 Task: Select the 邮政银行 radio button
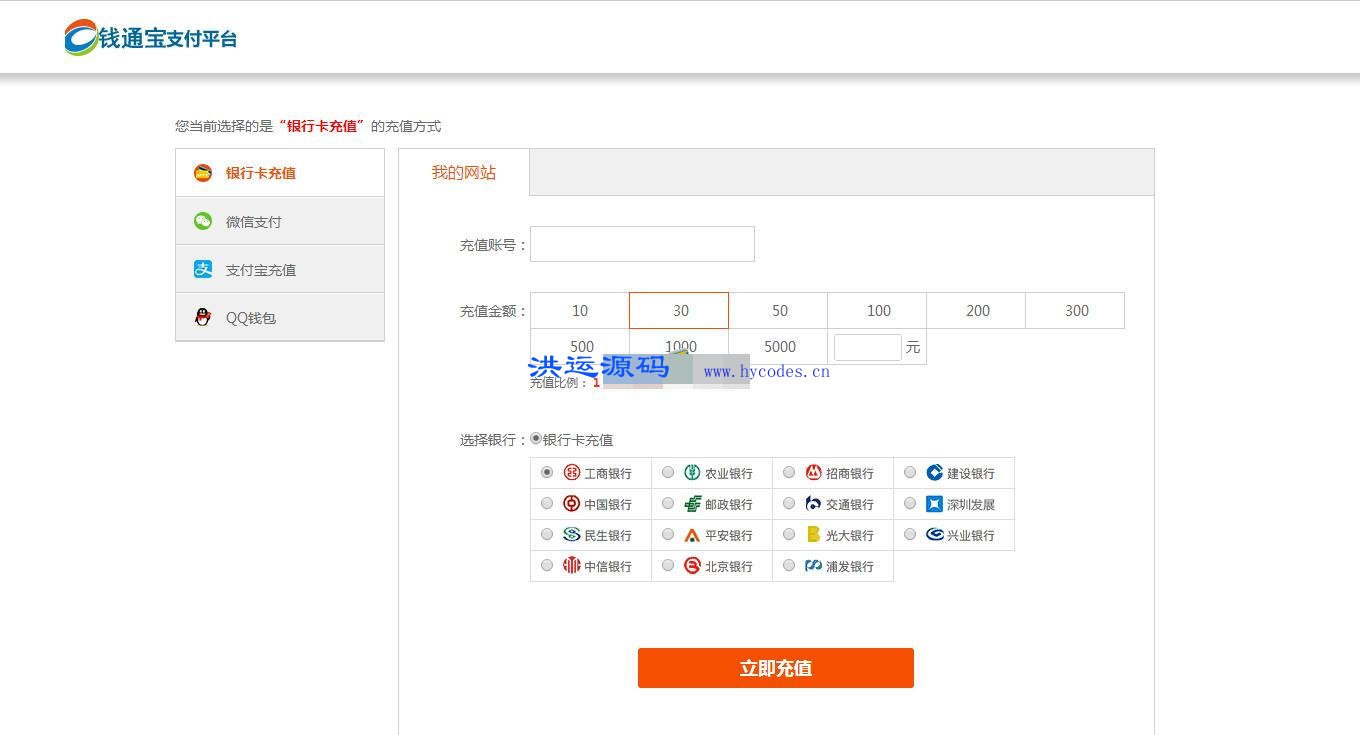[668, 503]
